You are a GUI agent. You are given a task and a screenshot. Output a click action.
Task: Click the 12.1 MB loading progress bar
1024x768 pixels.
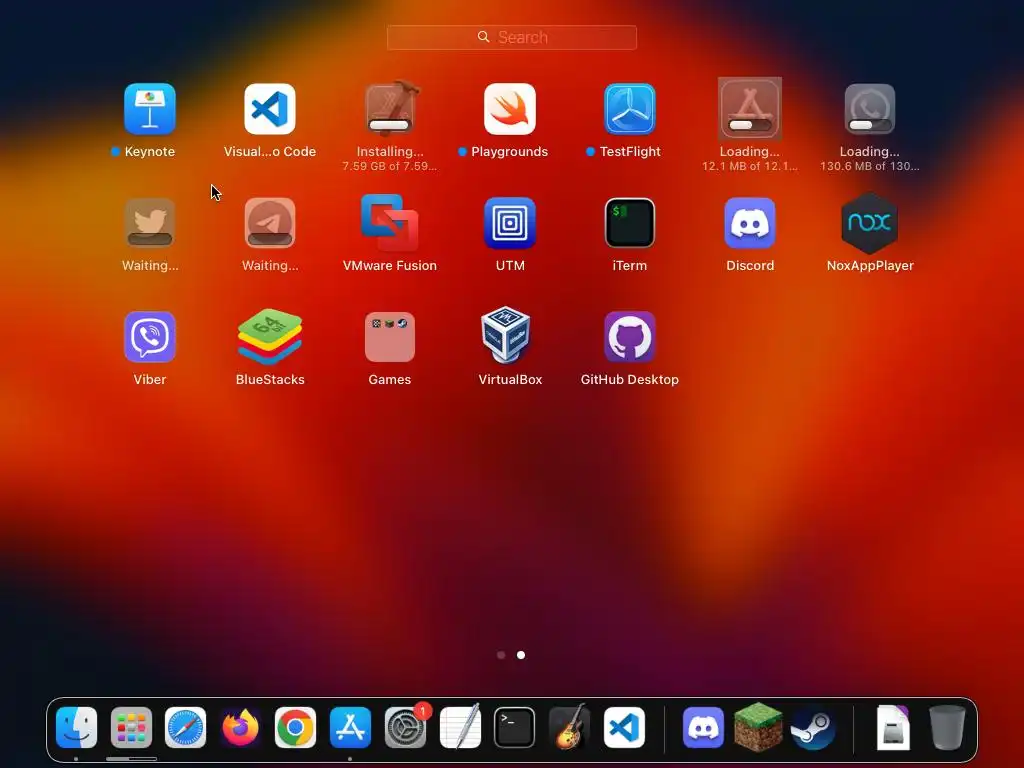coord(750,125)
